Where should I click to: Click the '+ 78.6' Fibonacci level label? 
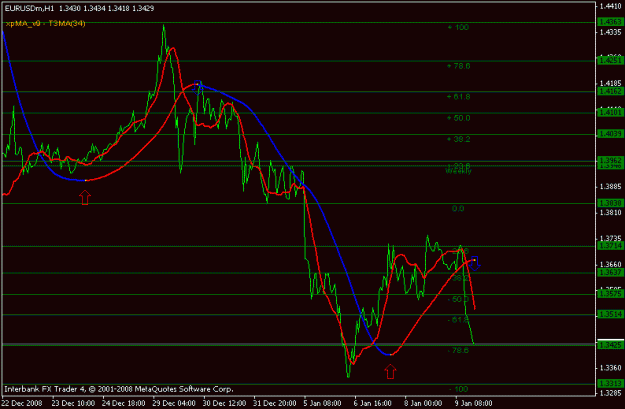(458, 66)
